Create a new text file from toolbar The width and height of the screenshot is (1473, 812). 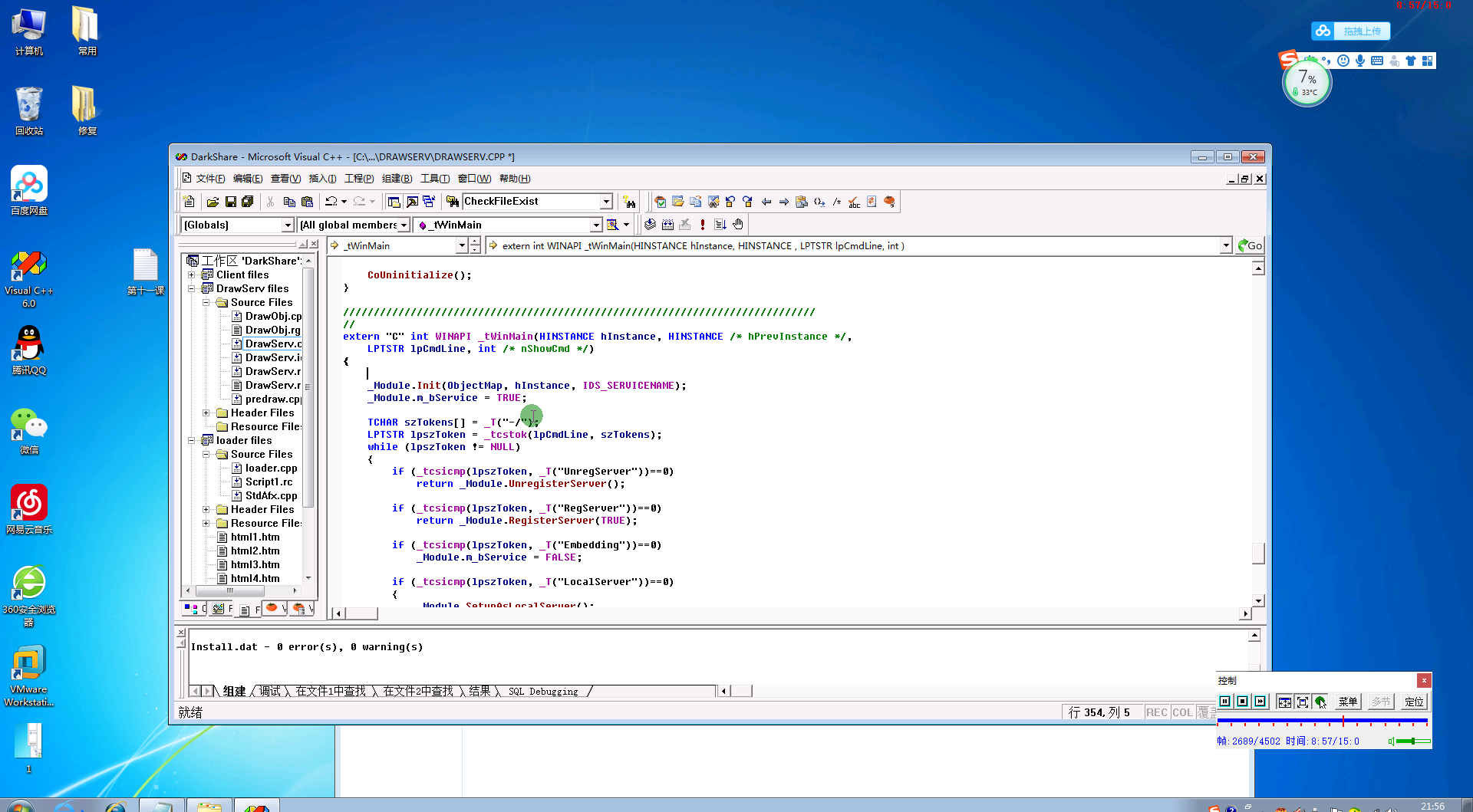pos(189,202)
